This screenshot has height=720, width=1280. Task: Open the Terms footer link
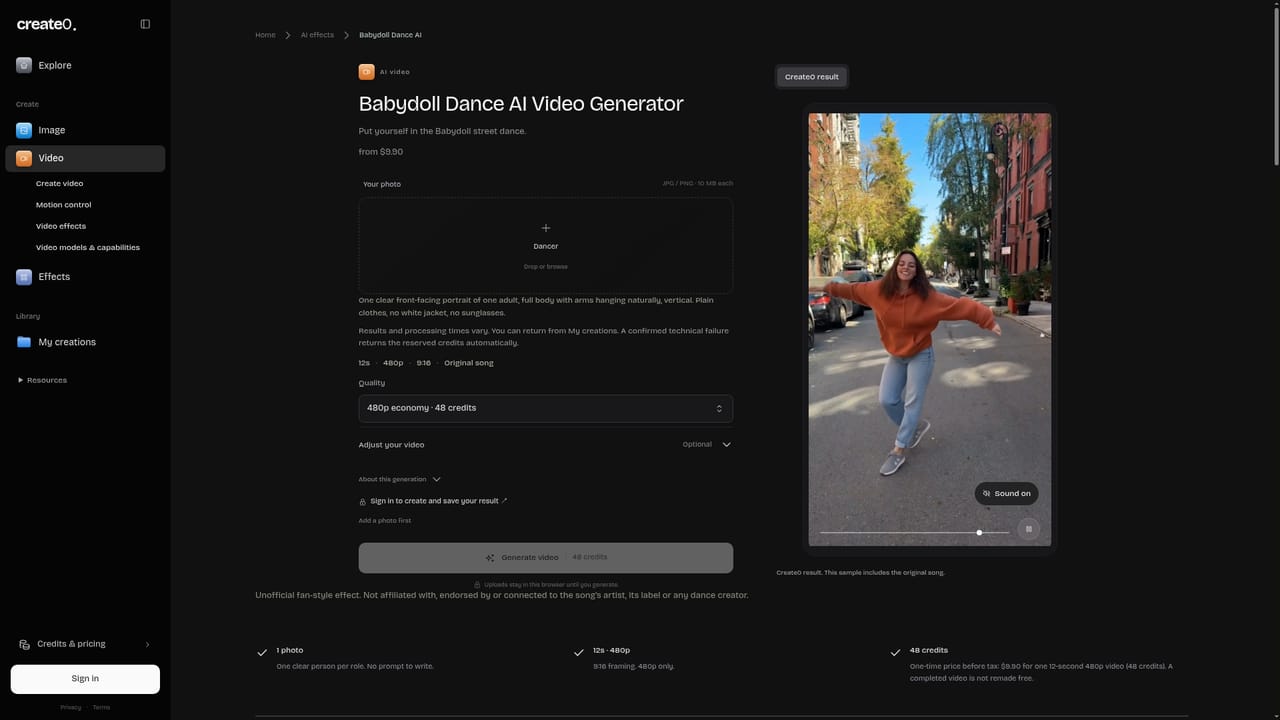tap(101, 707)
